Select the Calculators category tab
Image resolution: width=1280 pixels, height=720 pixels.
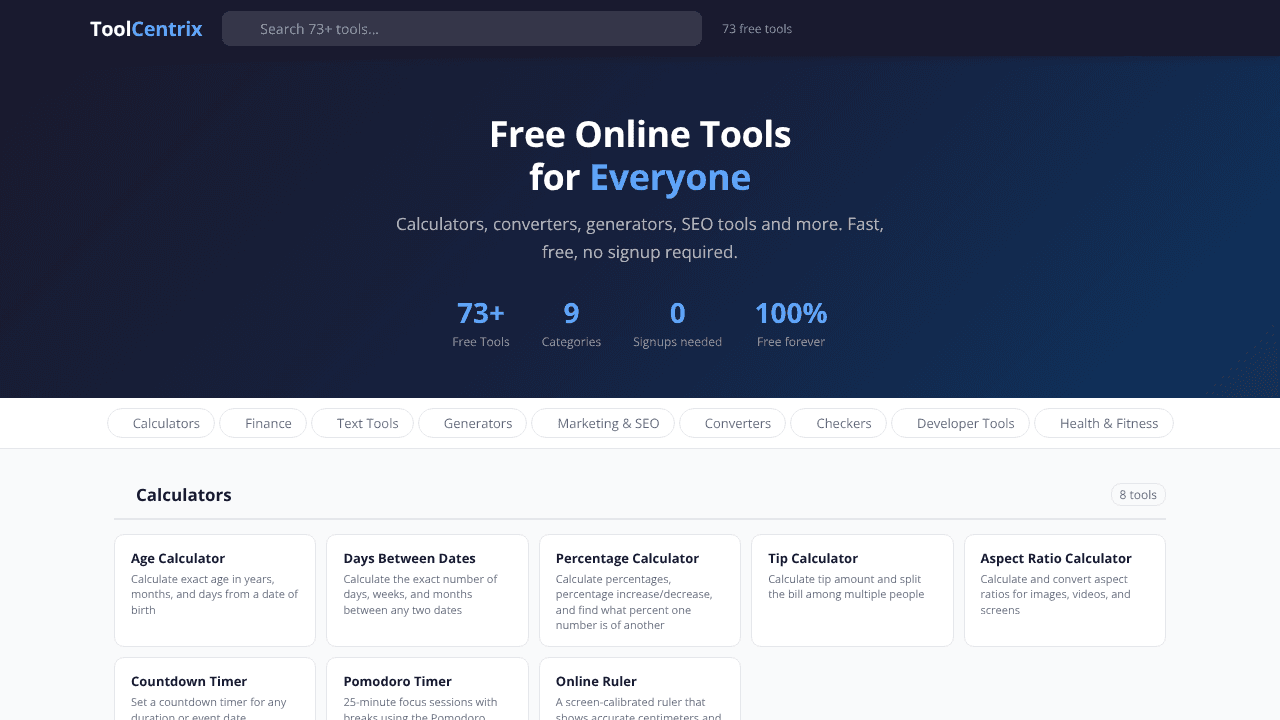161,423
